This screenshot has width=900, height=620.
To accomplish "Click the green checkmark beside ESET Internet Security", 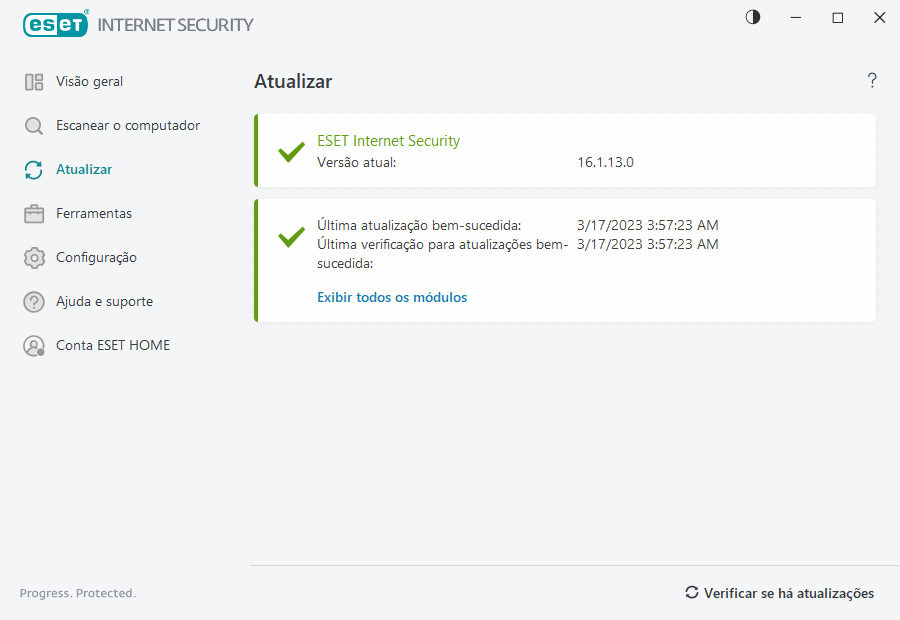I will pyautogui.click(x=291, y=152).
